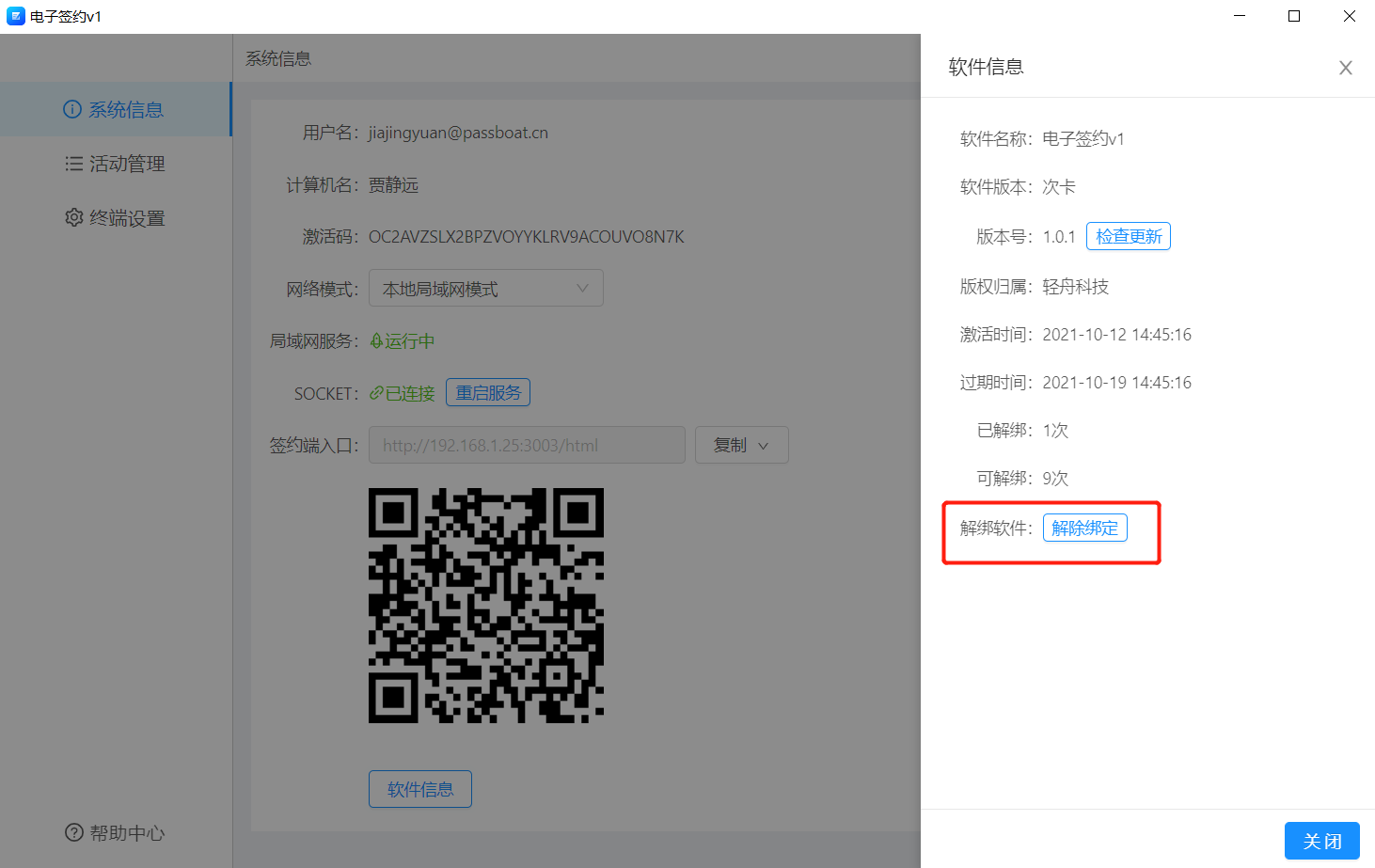Expand the 网络模式 dropdown
Screen dimensions: 1375x868
[x=486, y=289]
